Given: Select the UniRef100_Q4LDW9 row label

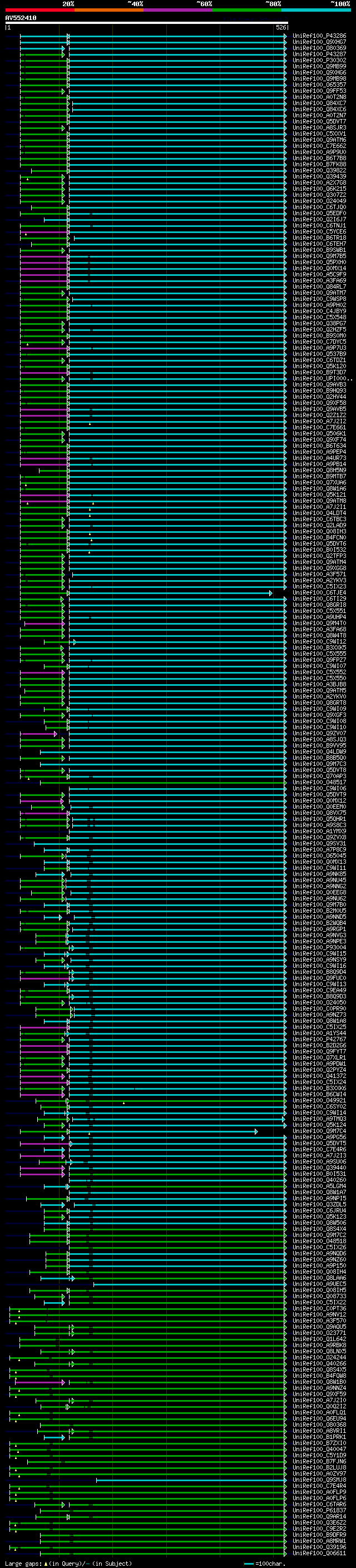Looking at the screenshot, I should (x=319, y=753).
